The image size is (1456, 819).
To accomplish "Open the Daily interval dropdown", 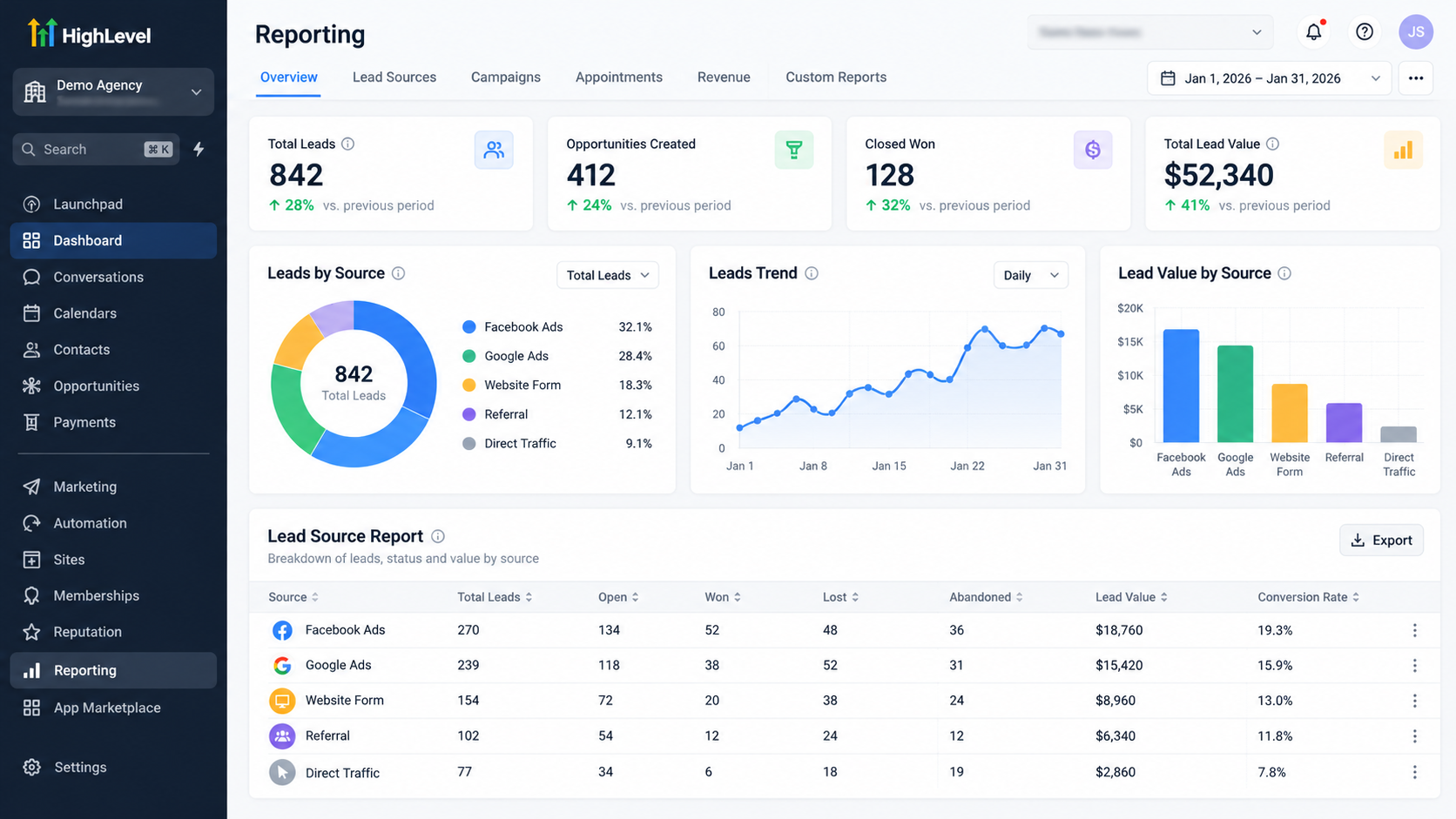I will pyautogui.click(x=1031, y=275).
